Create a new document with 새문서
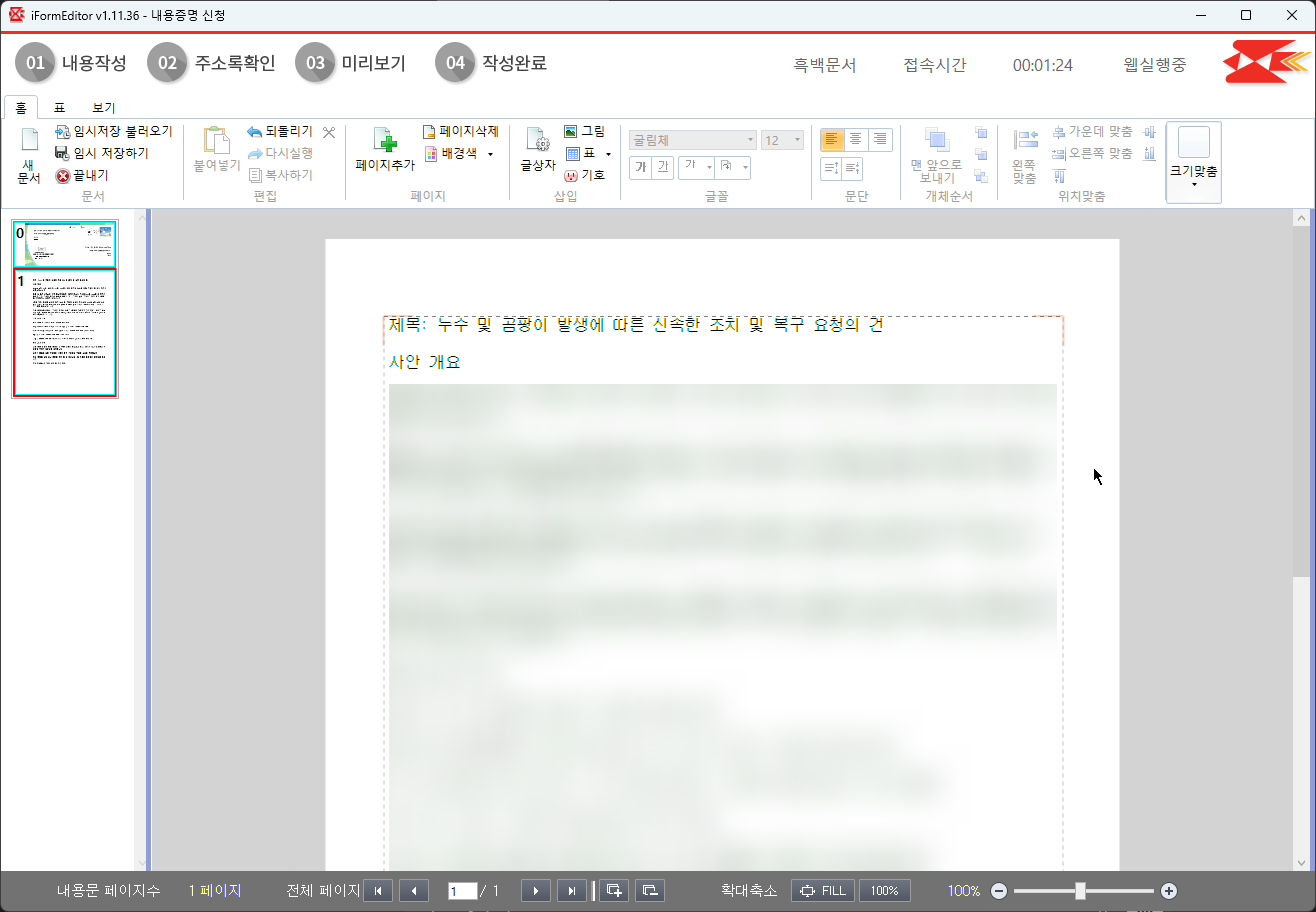 tap(29, 157)
